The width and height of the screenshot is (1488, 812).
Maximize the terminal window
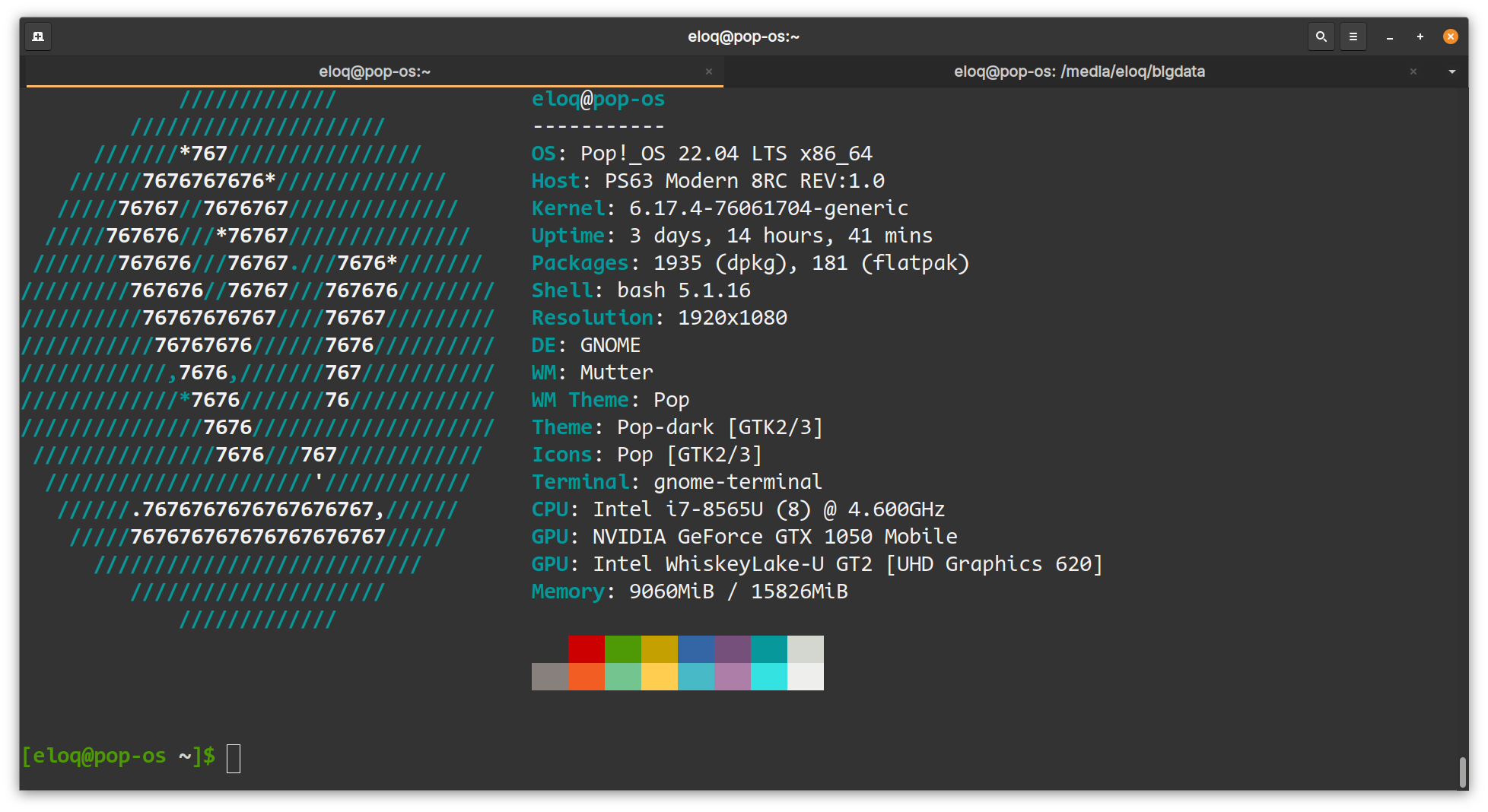(1420, 36)
